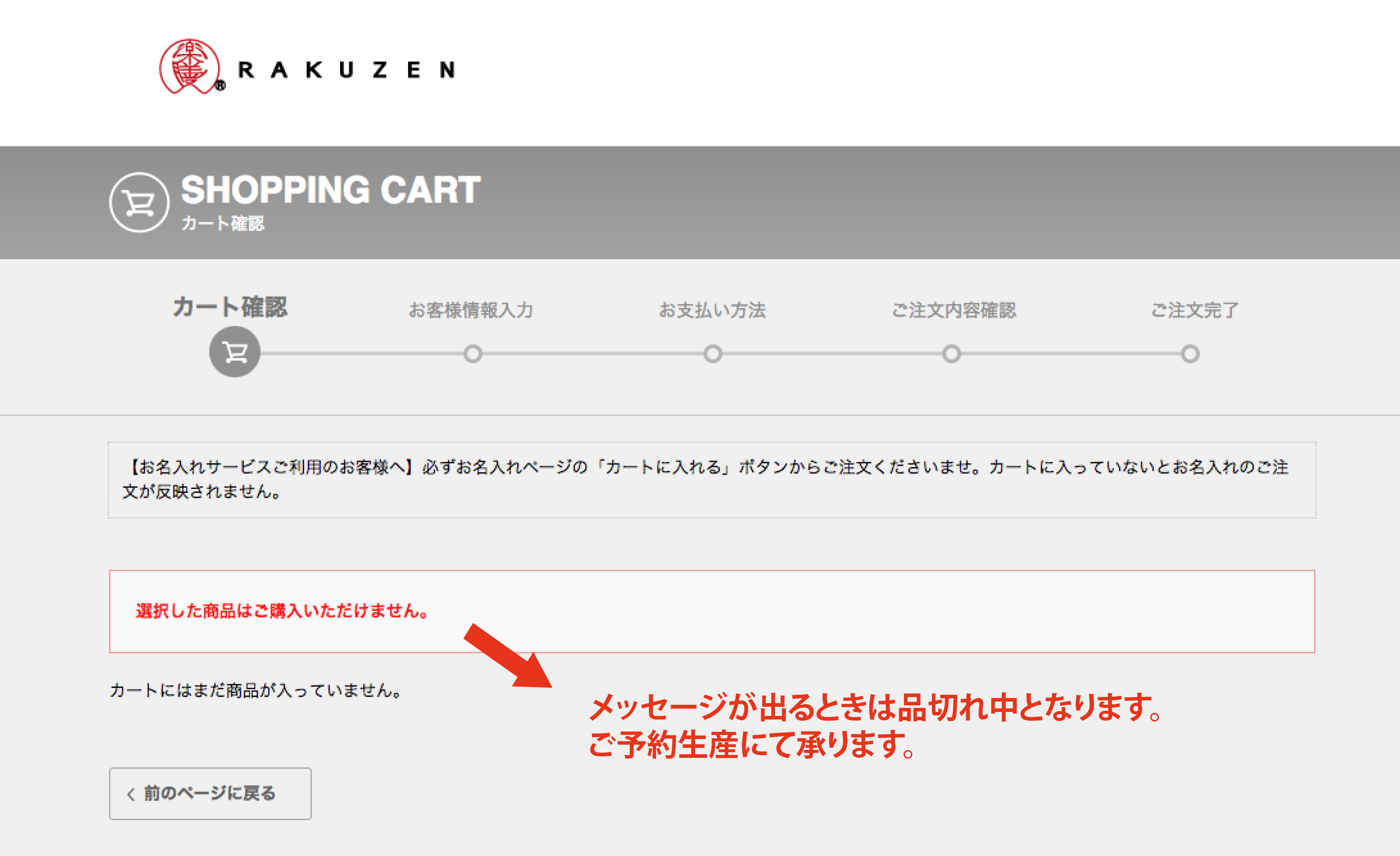The width and height of the screenshot is (1400, 856).
Task: Open the ご注文内容確認 step label
Action: point(953,310)
